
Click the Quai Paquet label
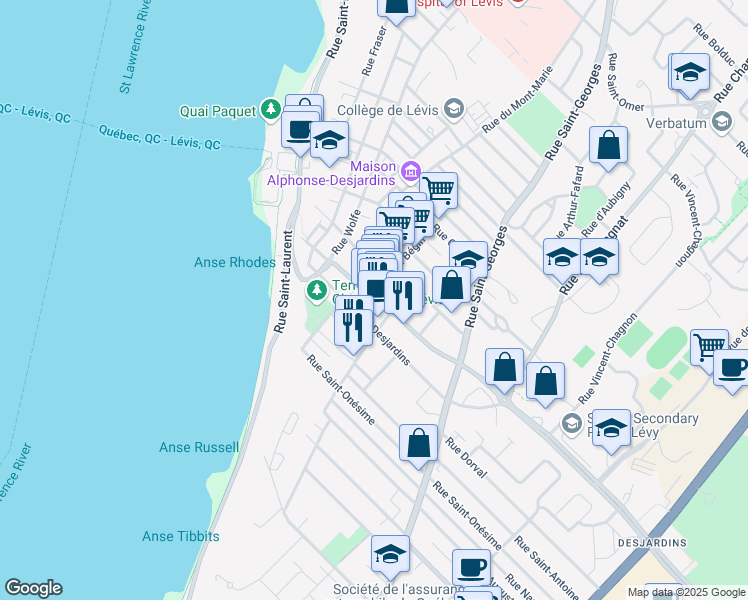[x=218, y=111]
